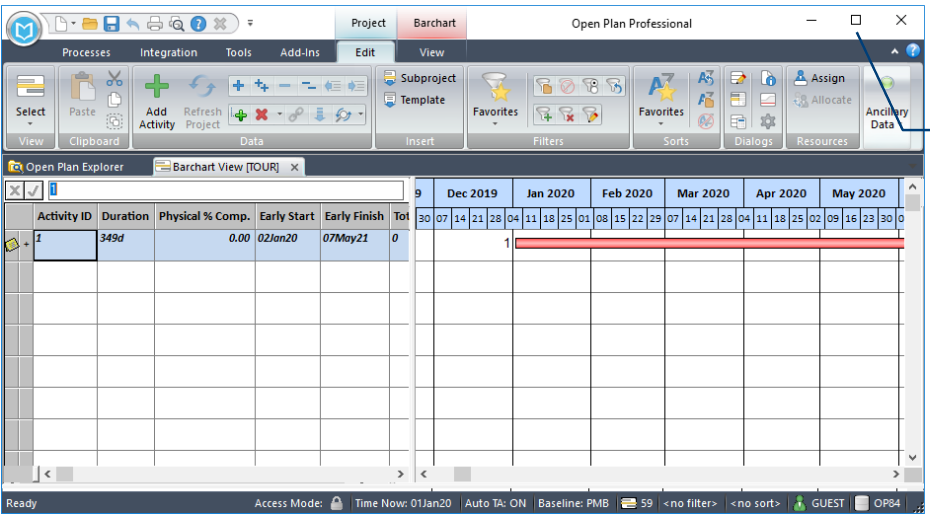Click the blue single plus expand icon

coord(238,85)
